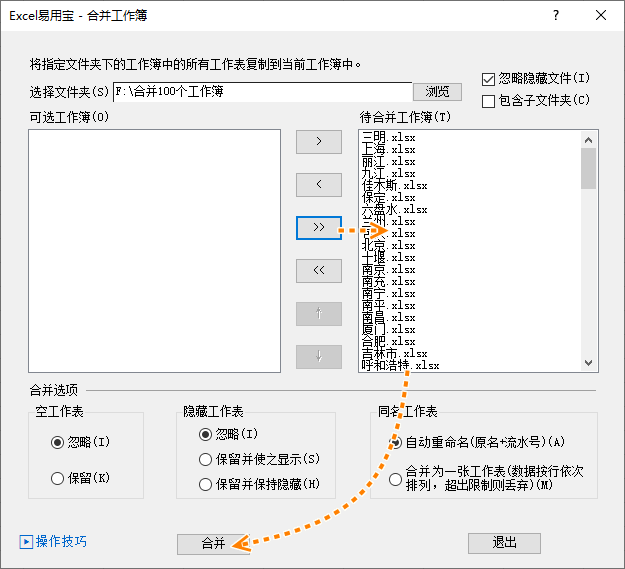Focus the 选择文件夹 path input field

point(263,92)
